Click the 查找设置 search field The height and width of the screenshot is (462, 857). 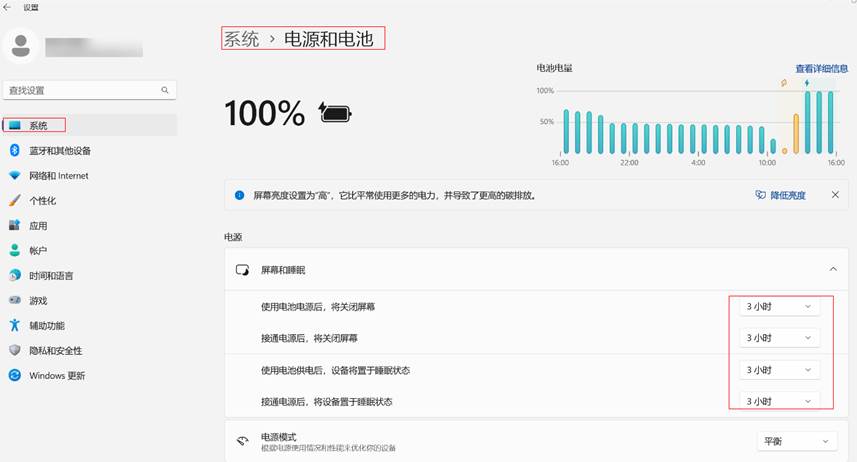80,90
